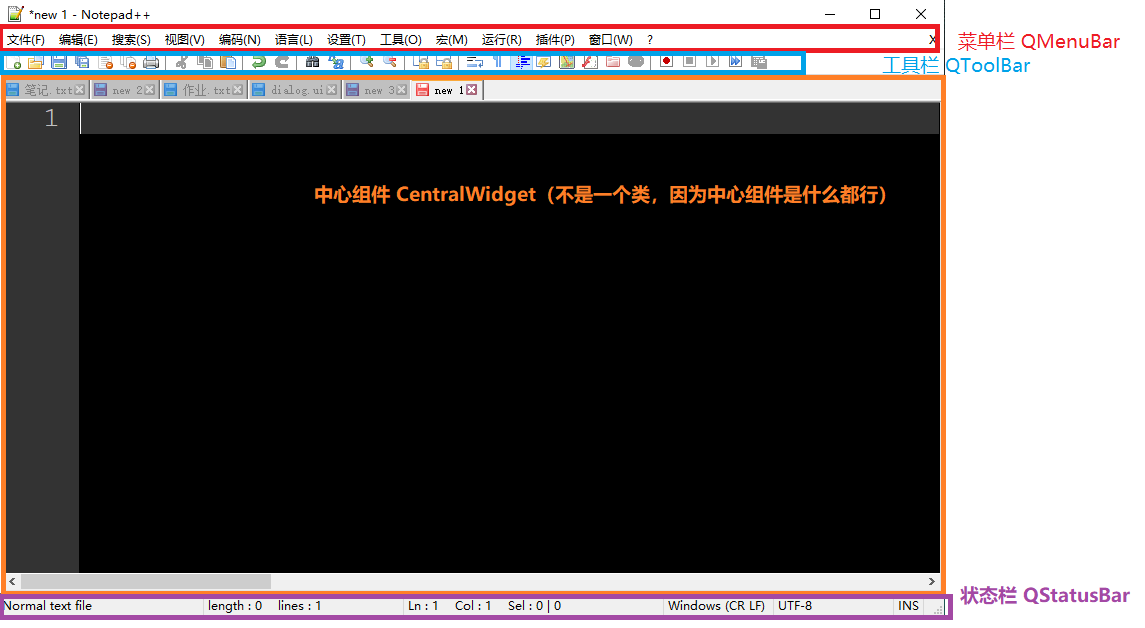Open the Replace dialog toolbar icon
Viewport: 1145px width, 628px height.
(x=336, y=63)
